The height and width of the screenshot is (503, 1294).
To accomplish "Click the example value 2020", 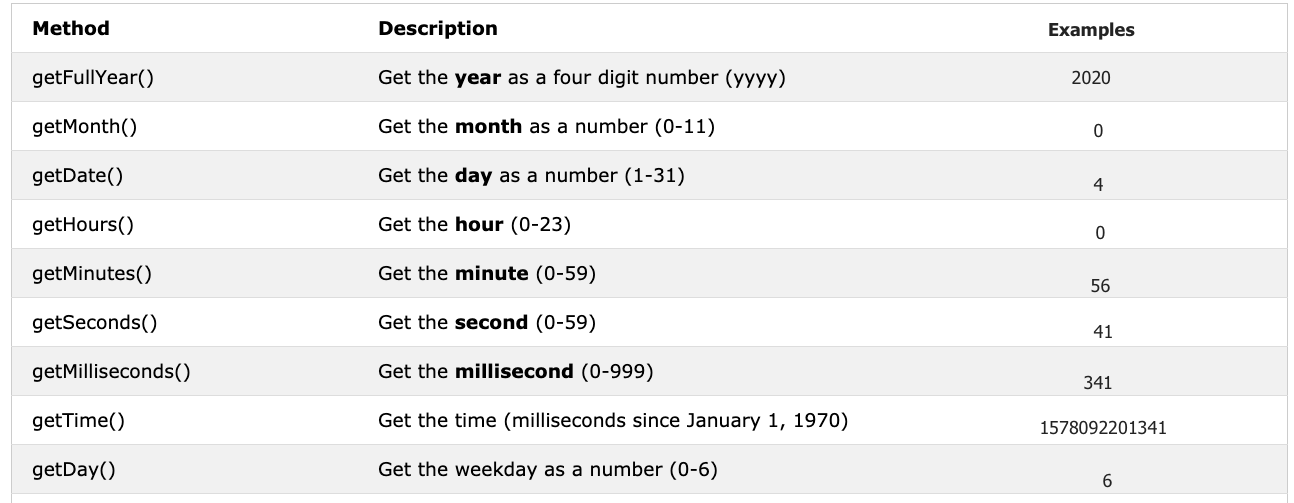I will tap(1090, 78).
